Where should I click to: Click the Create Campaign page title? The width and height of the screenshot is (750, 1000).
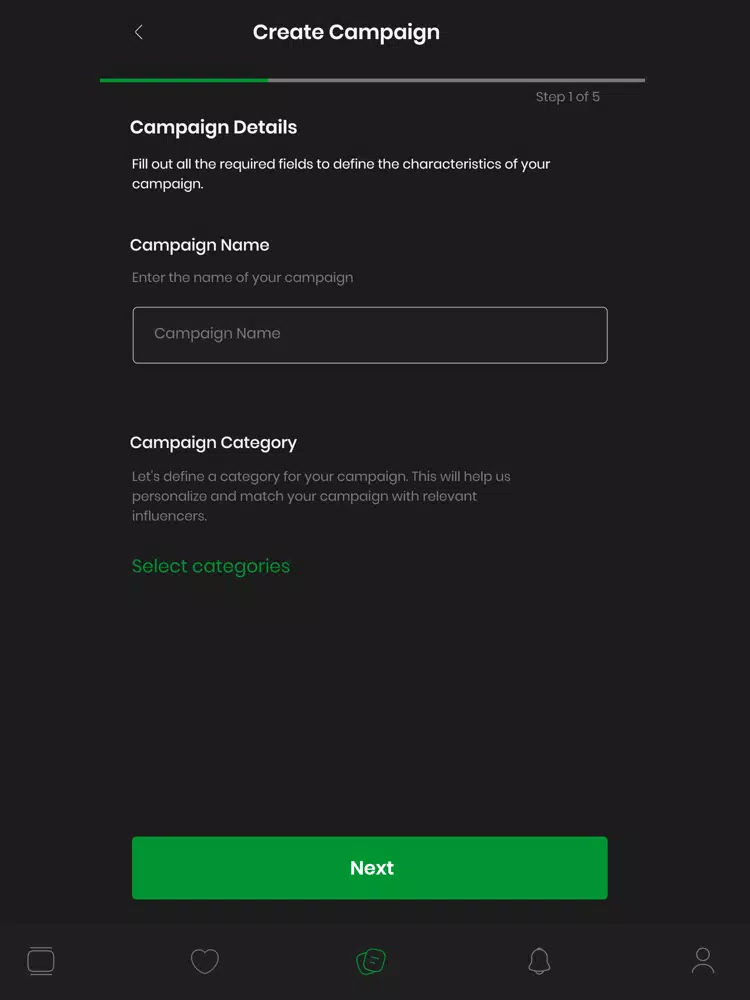[x=346, y=33]
